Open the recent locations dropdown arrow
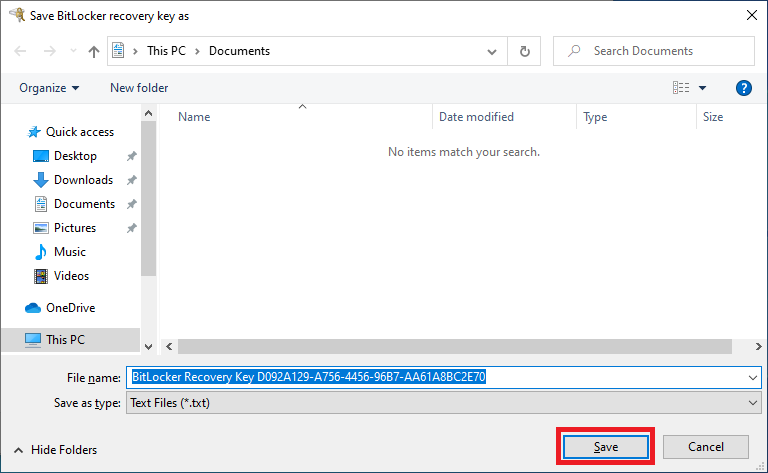The image size is (768, 473). click(73, 51)
